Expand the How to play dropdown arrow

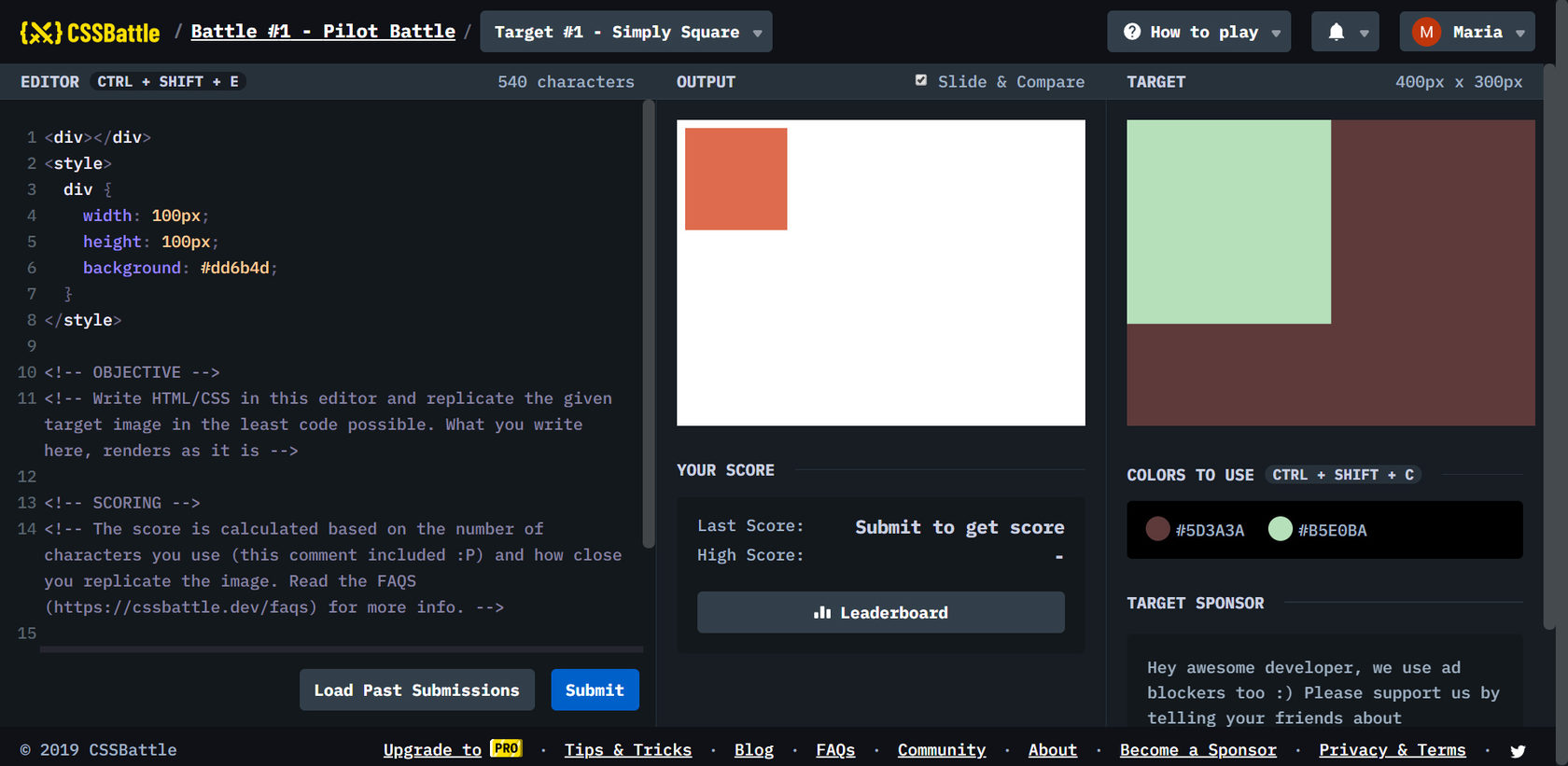pos(1276,34)
